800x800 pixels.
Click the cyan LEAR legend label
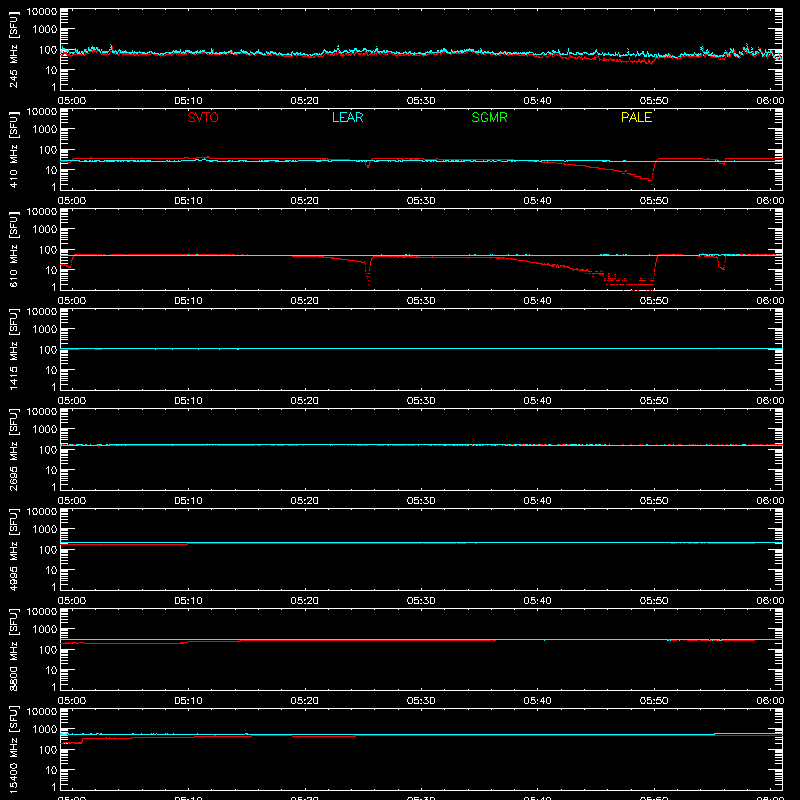point(347,117)
